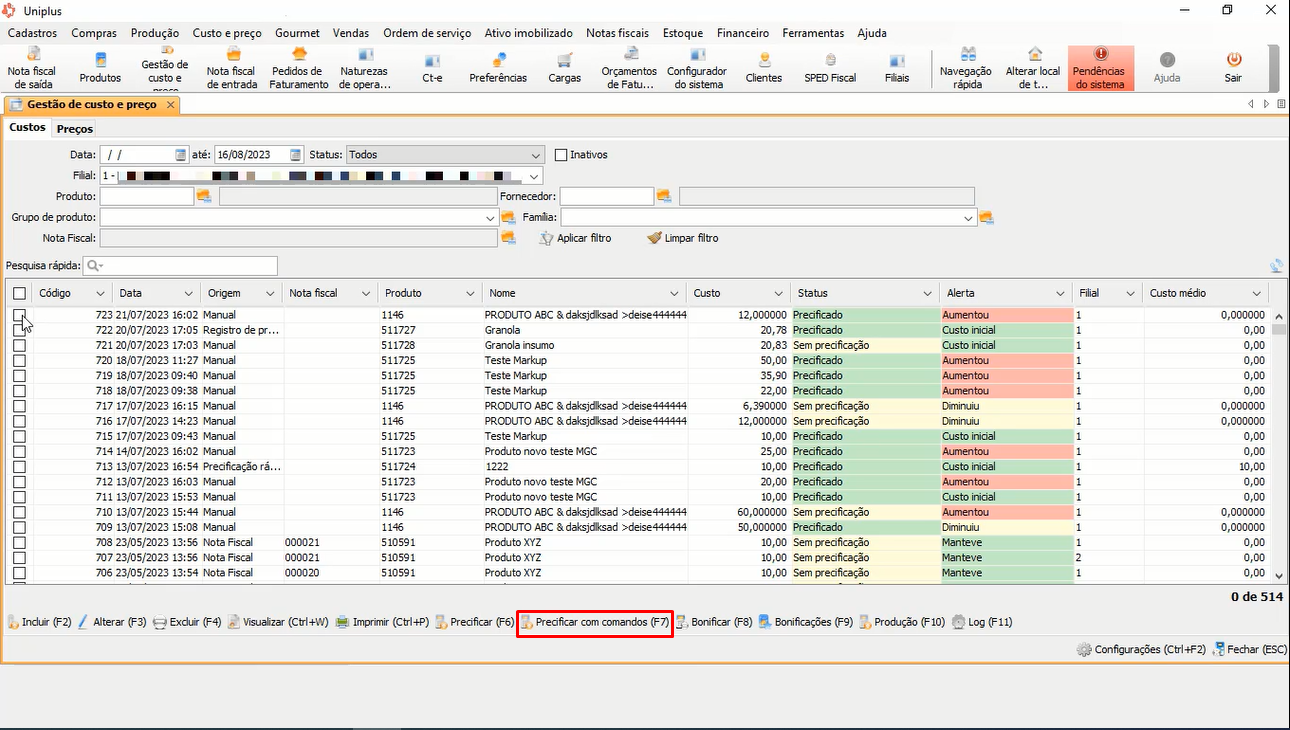Toggle the Inativos checkbox

pyautogui.click(x=561, y=155)
